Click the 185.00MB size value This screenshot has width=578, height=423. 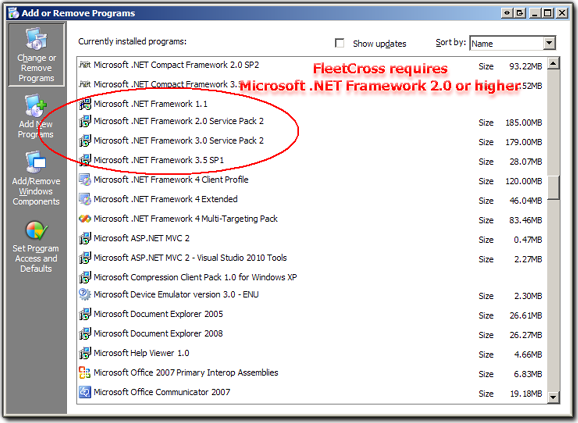[x=523, y=123]
